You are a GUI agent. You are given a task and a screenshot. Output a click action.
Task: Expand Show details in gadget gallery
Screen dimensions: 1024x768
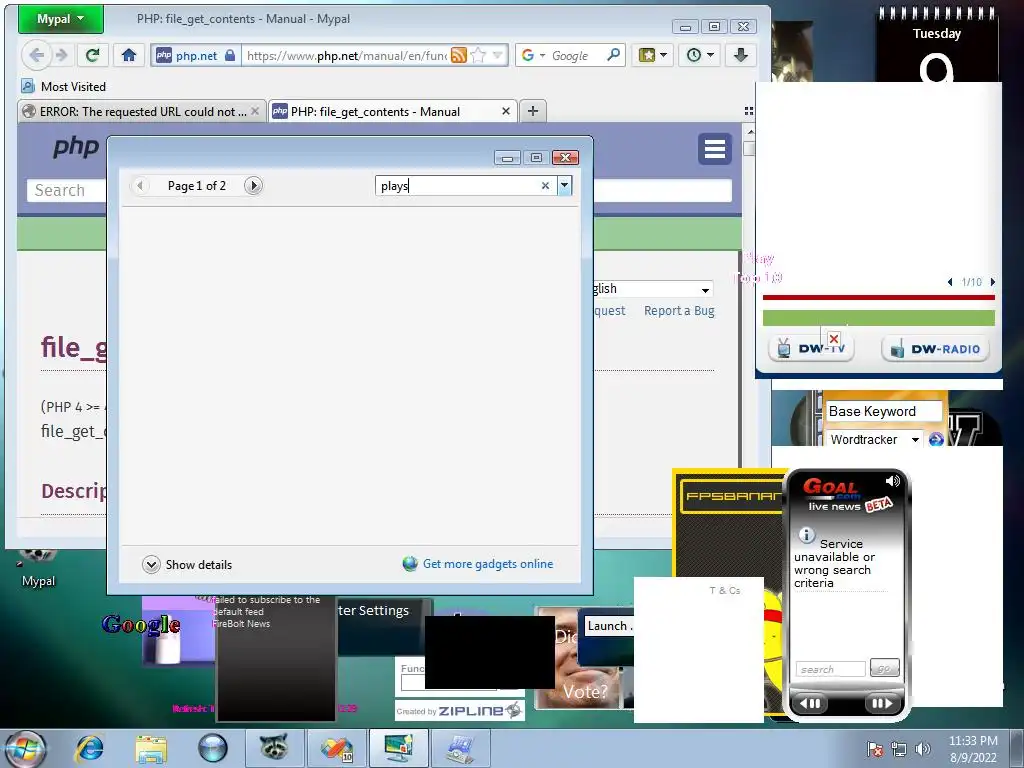(x=187, y=564)
